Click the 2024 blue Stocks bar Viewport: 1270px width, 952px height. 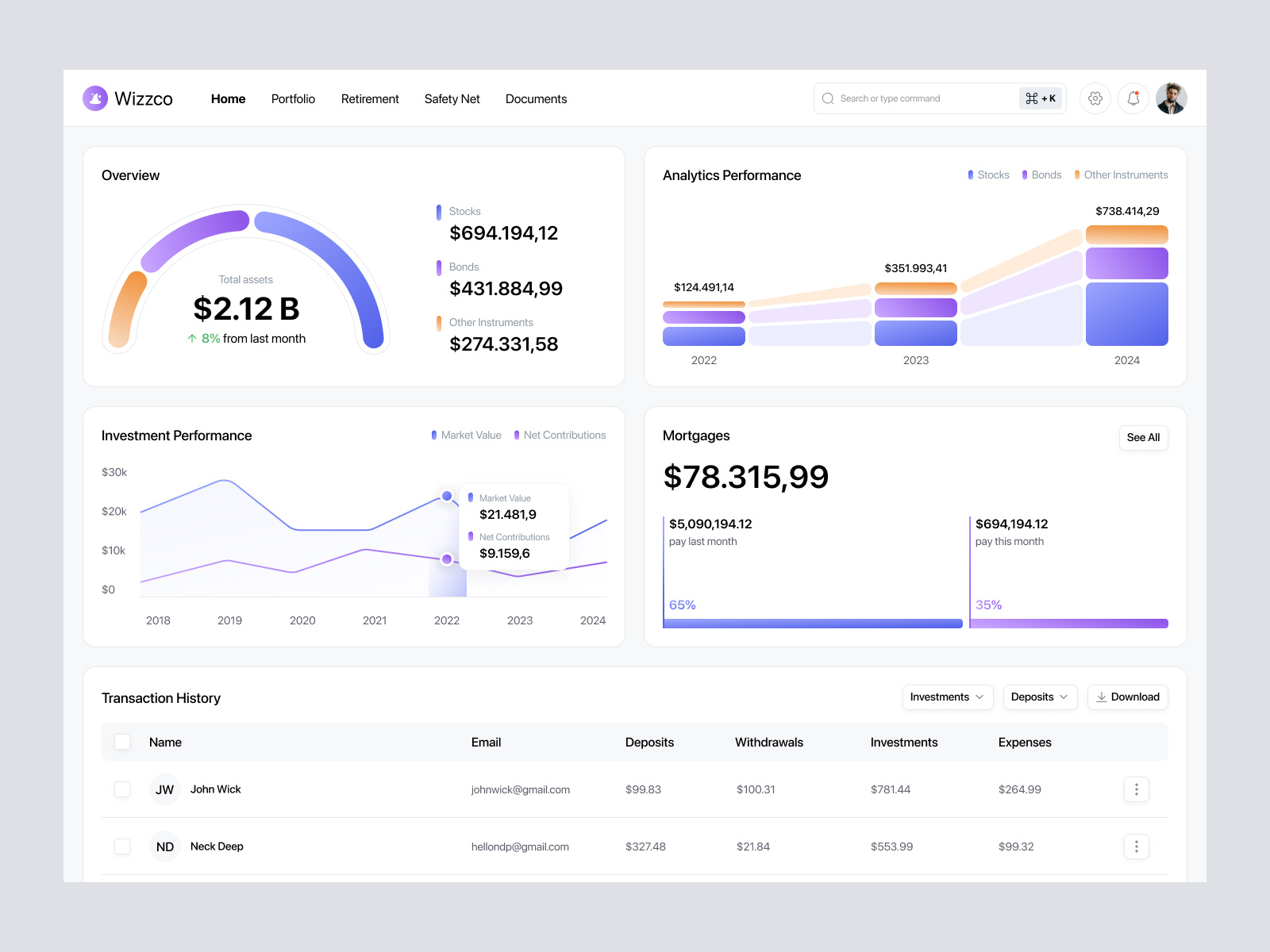[1127, 314]
